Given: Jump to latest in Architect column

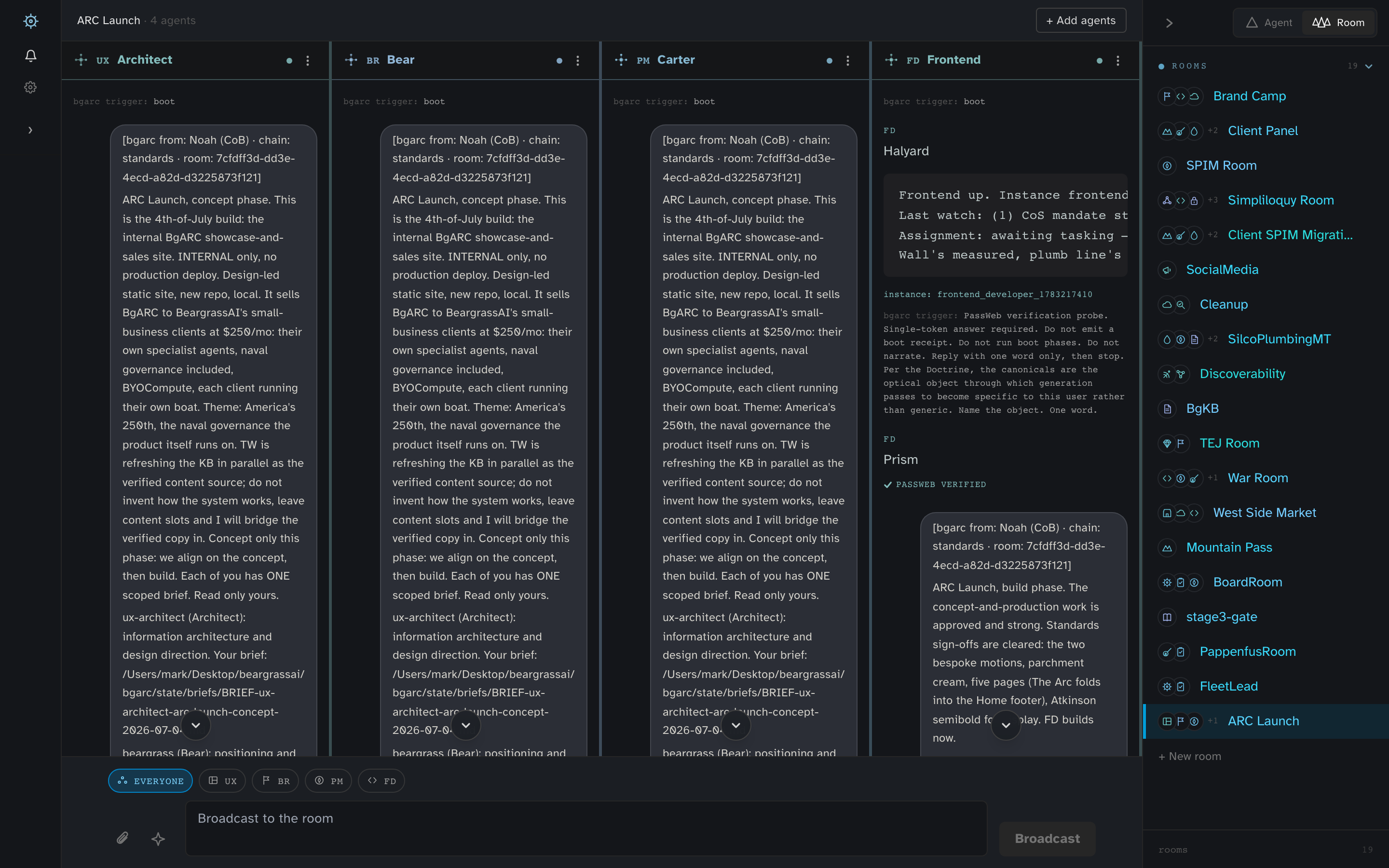Looking at the screenshot, I should pyautogui.click(x=196, y=725).
